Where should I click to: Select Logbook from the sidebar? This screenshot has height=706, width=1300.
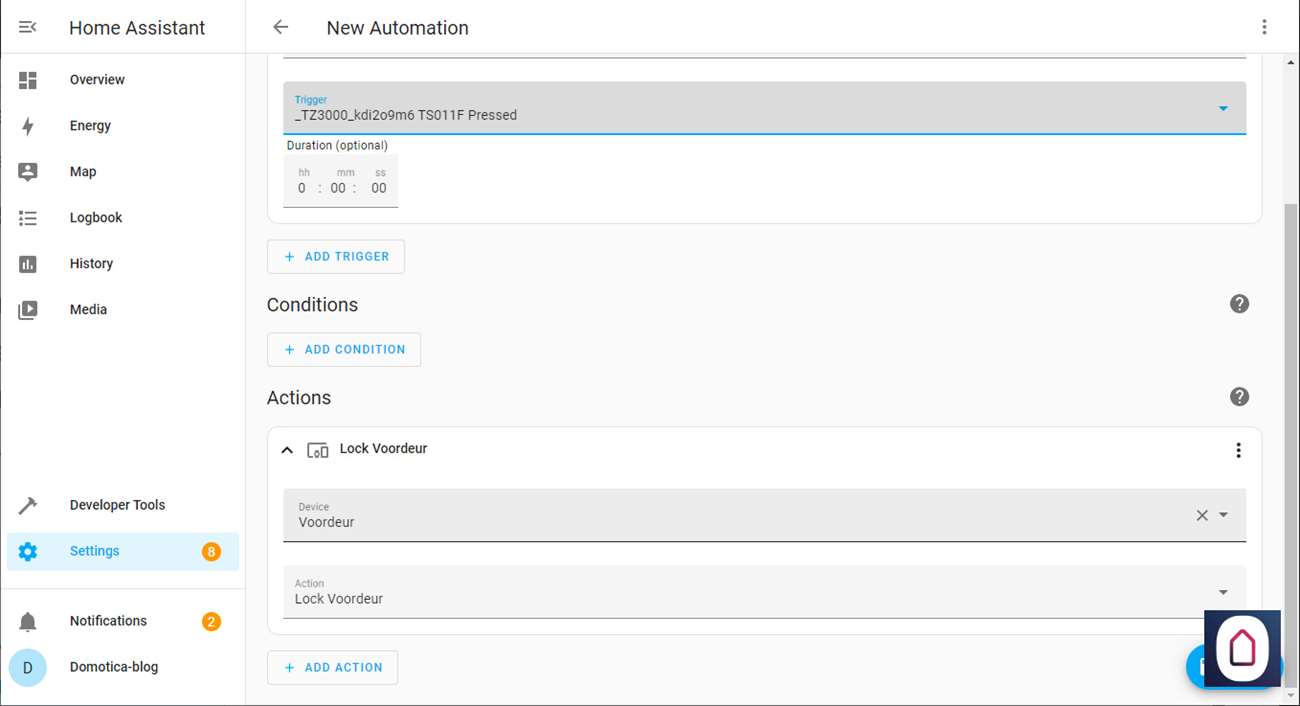pos(96,218)
